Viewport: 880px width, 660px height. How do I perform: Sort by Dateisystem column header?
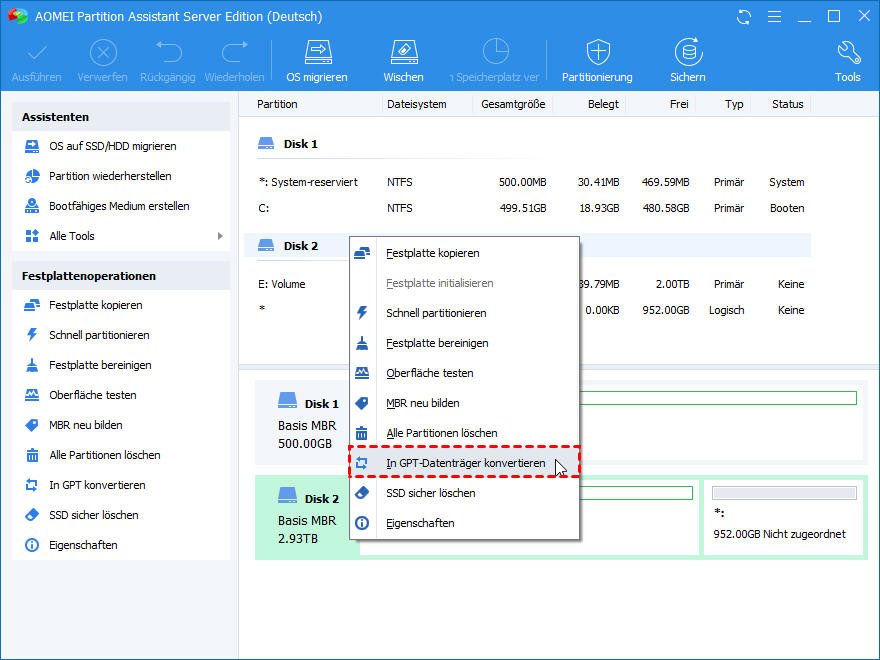point(416,104)
